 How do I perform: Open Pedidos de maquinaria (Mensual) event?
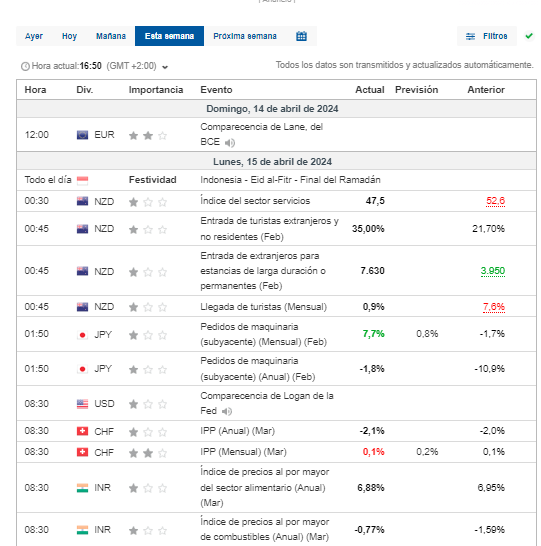tap(264, 334)
